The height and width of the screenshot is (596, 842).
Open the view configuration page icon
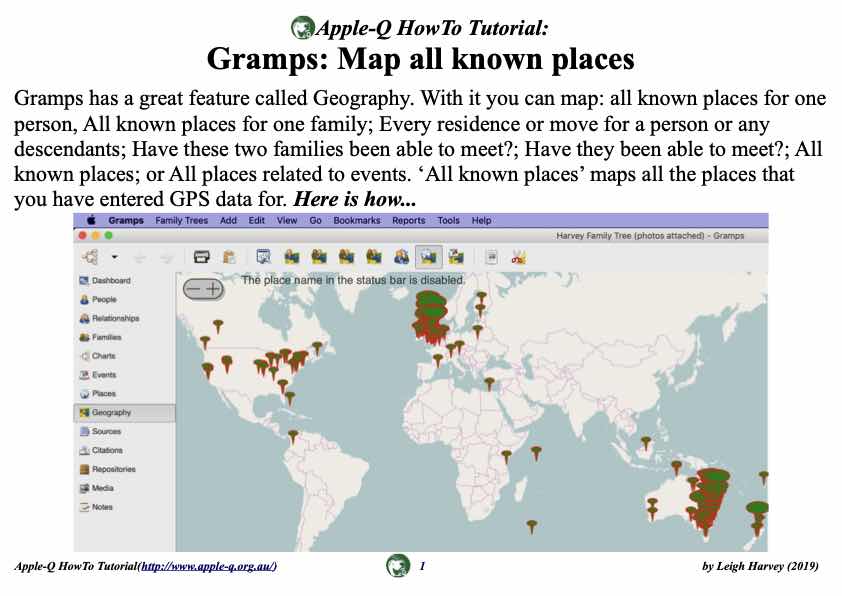(491, 257)
